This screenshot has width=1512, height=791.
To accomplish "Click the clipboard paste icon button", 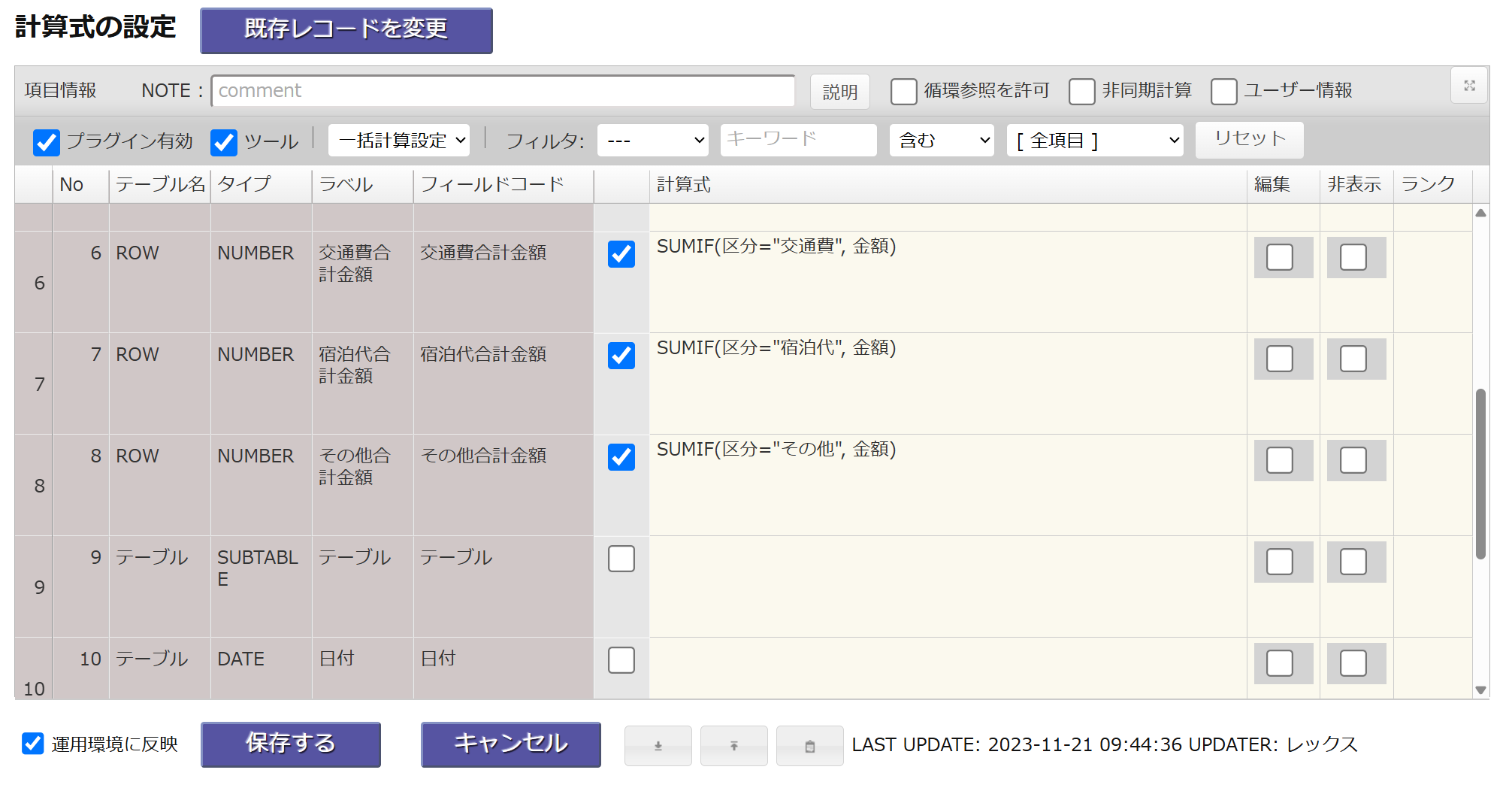I will [x=809, y=746].
